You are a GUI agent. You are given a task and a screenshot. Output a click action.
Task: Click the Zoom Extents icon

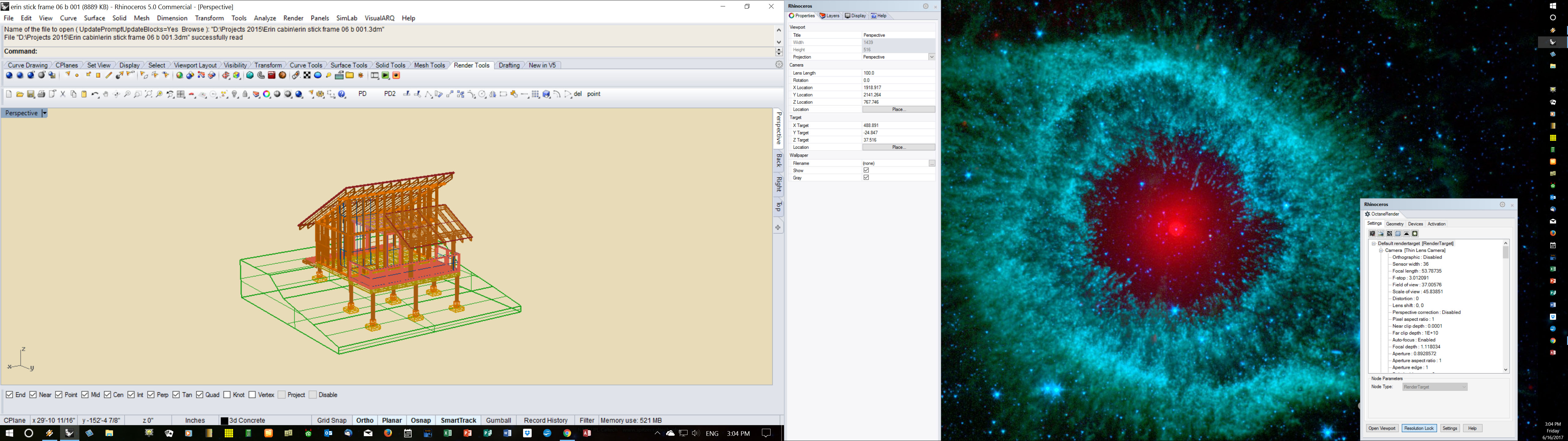(x=149, y=94)
